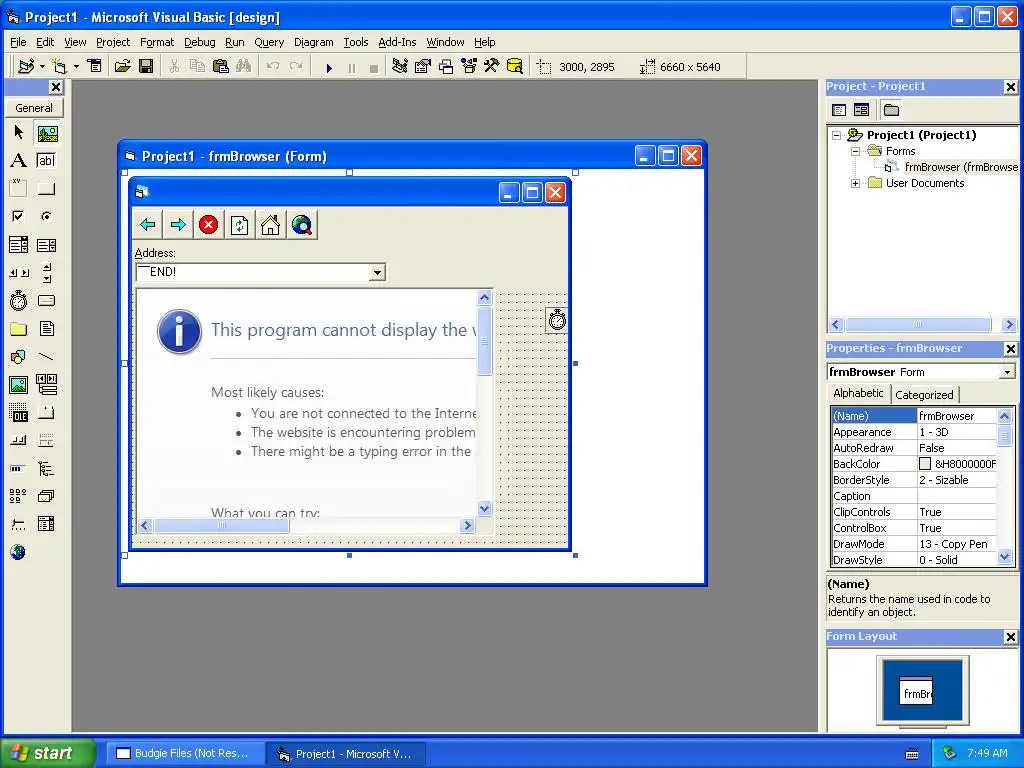The image size is (1024, 768).
Task: Click Project1 - Microsoft V... taskbar button
Action: pos(346,754)
